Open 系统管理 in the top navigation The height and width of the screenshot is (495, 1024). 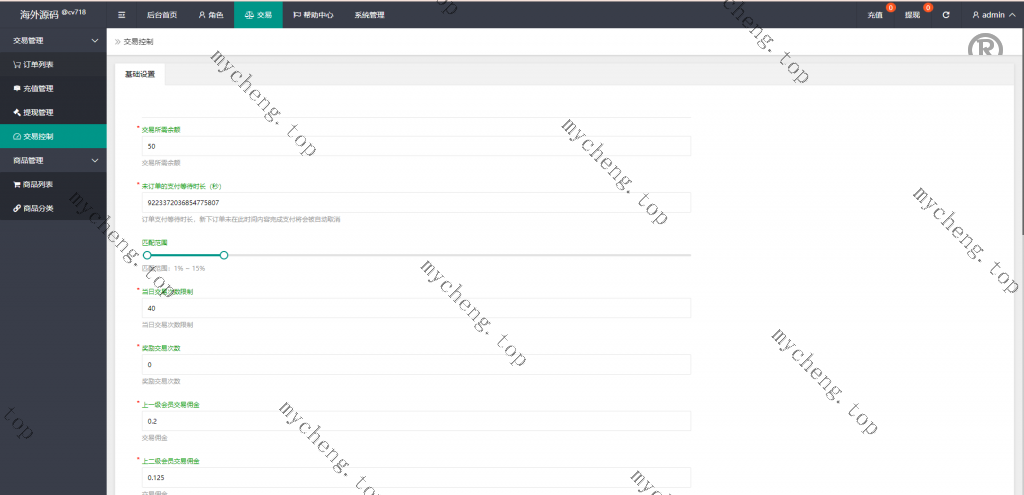click(x=369, y=15)
